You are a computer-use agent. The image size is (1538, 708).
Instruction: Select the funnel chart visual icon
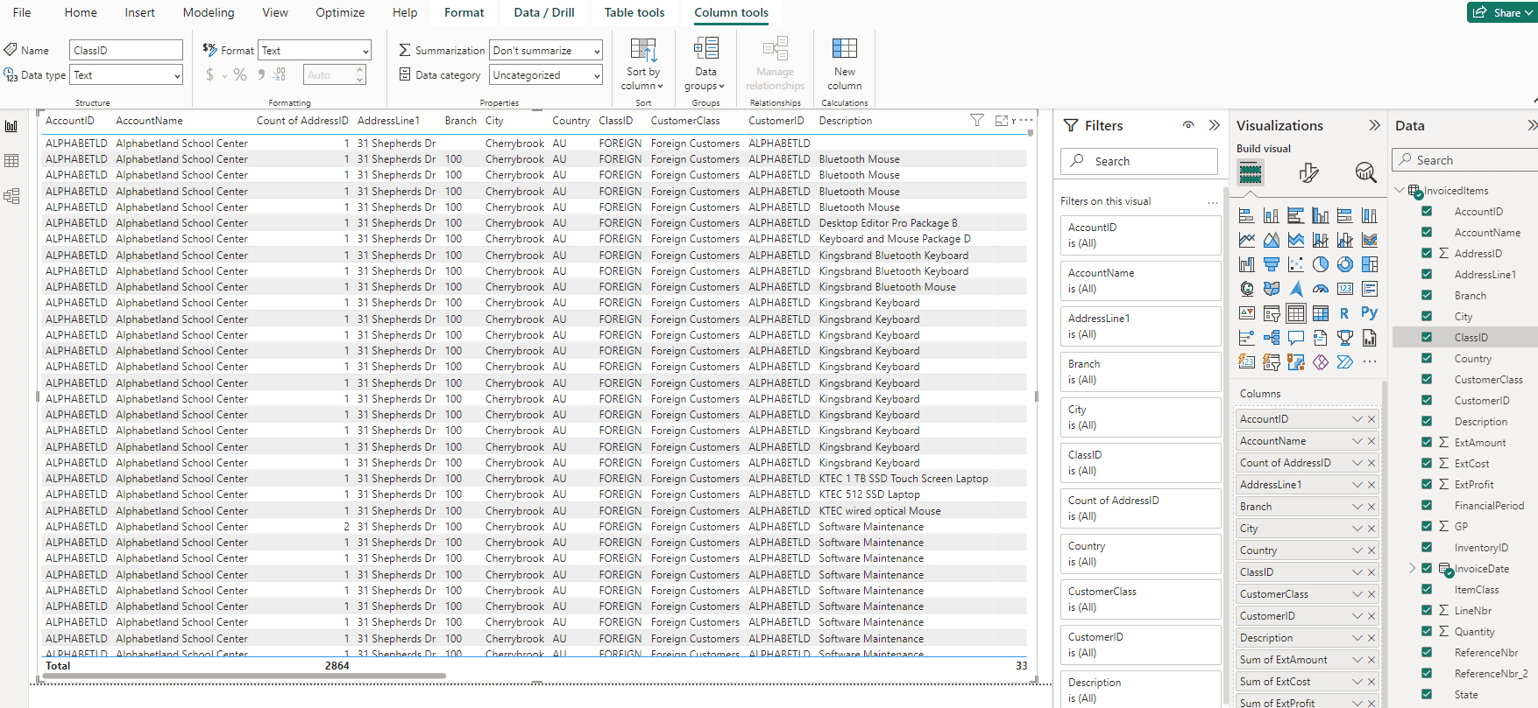click(x=1271, y=264)
